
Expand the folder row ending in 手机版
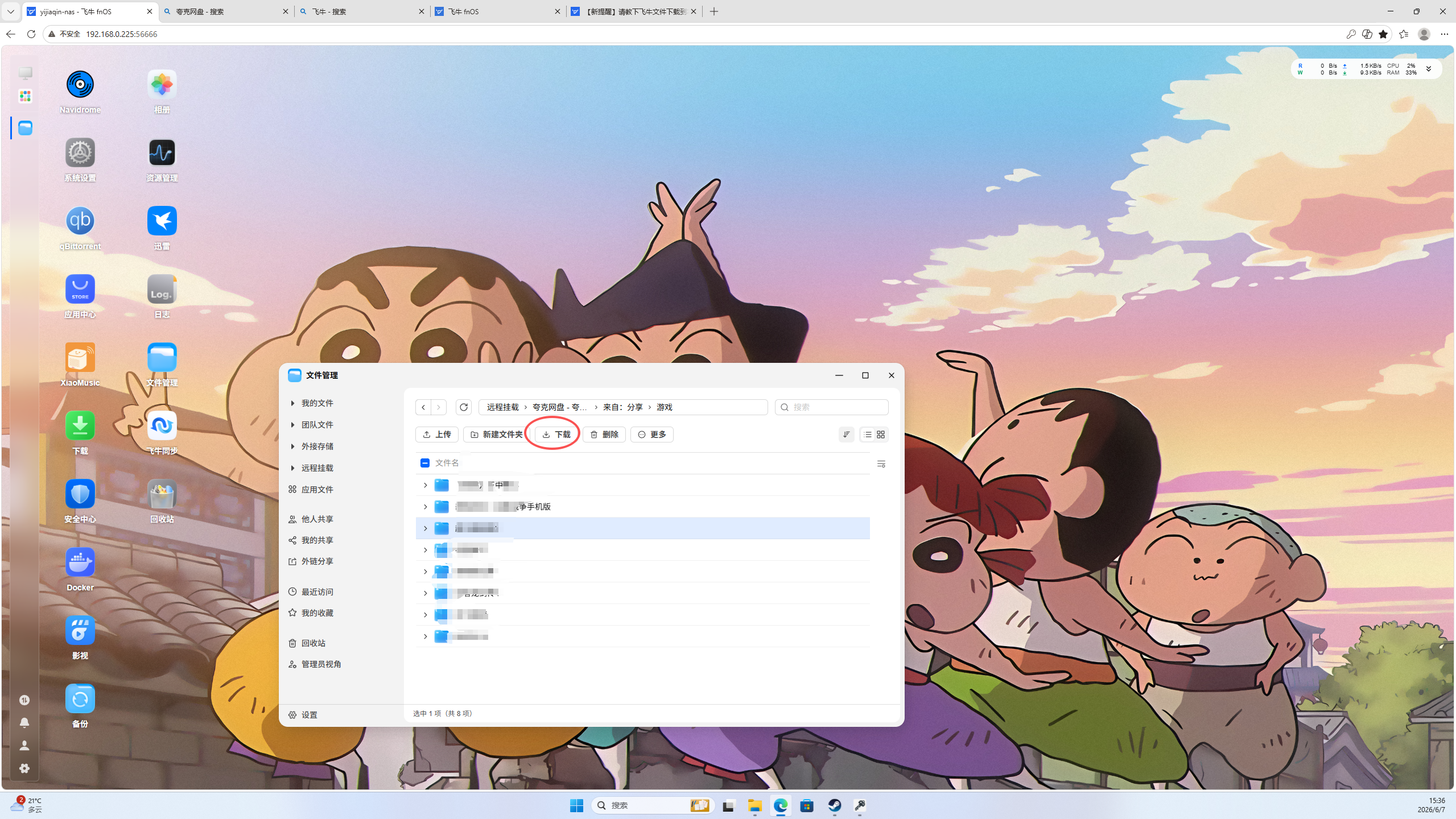(x=425, y=507)
